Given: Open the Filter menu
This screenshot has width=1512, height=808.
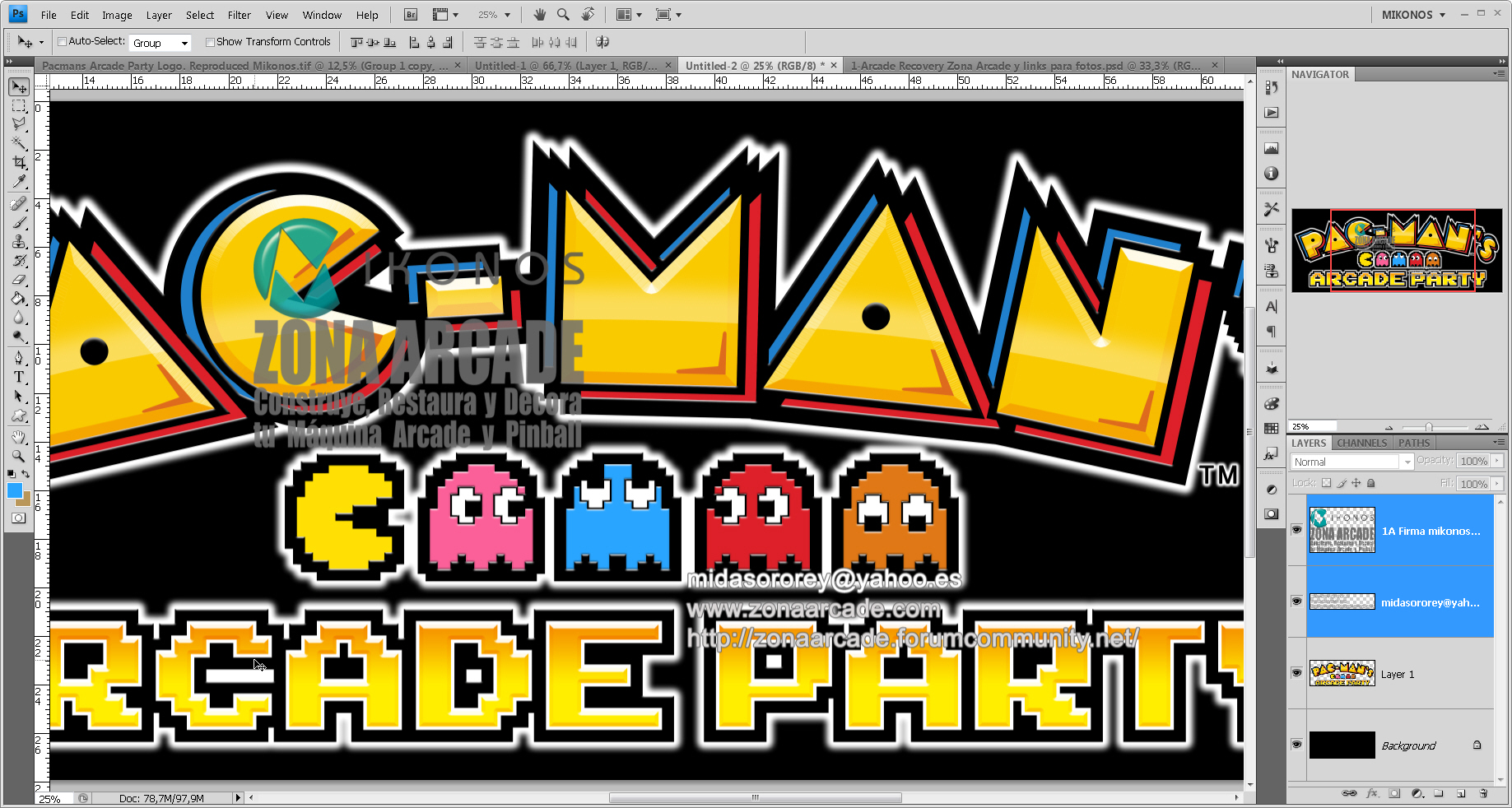Looking at the screenshot, I should (x=240, y=15).
